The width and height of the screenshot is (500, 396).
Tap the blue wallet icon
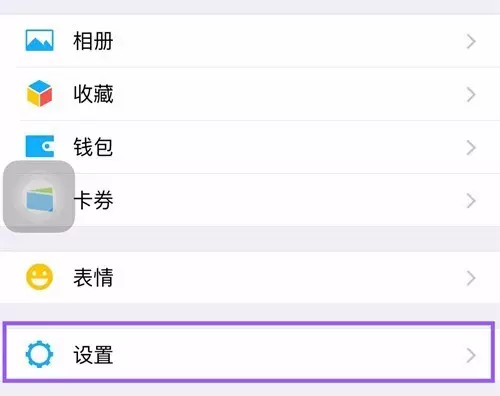point(40,146)
